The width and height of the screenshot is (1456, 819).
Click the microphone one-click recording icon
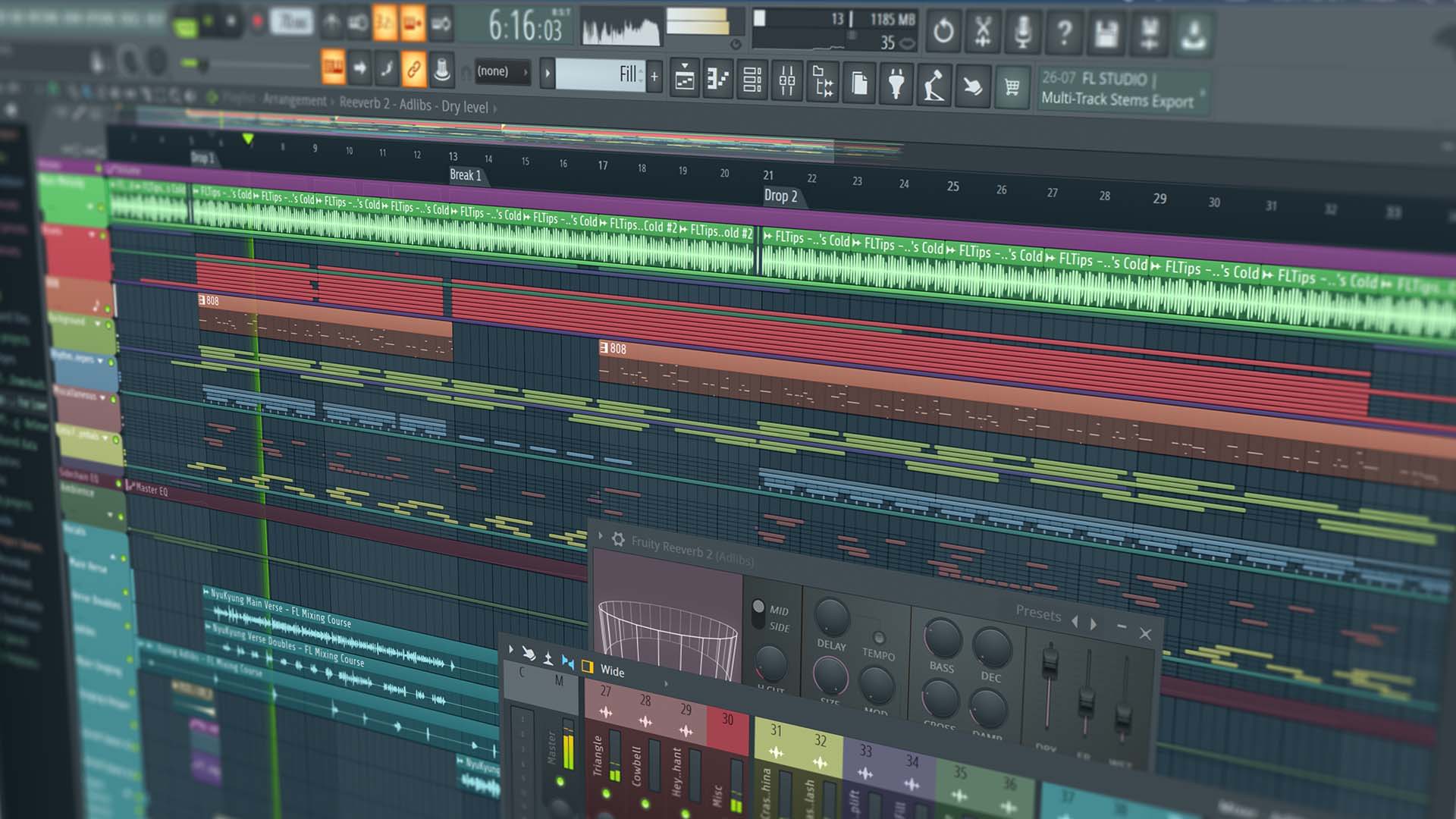pos(1023,32)
